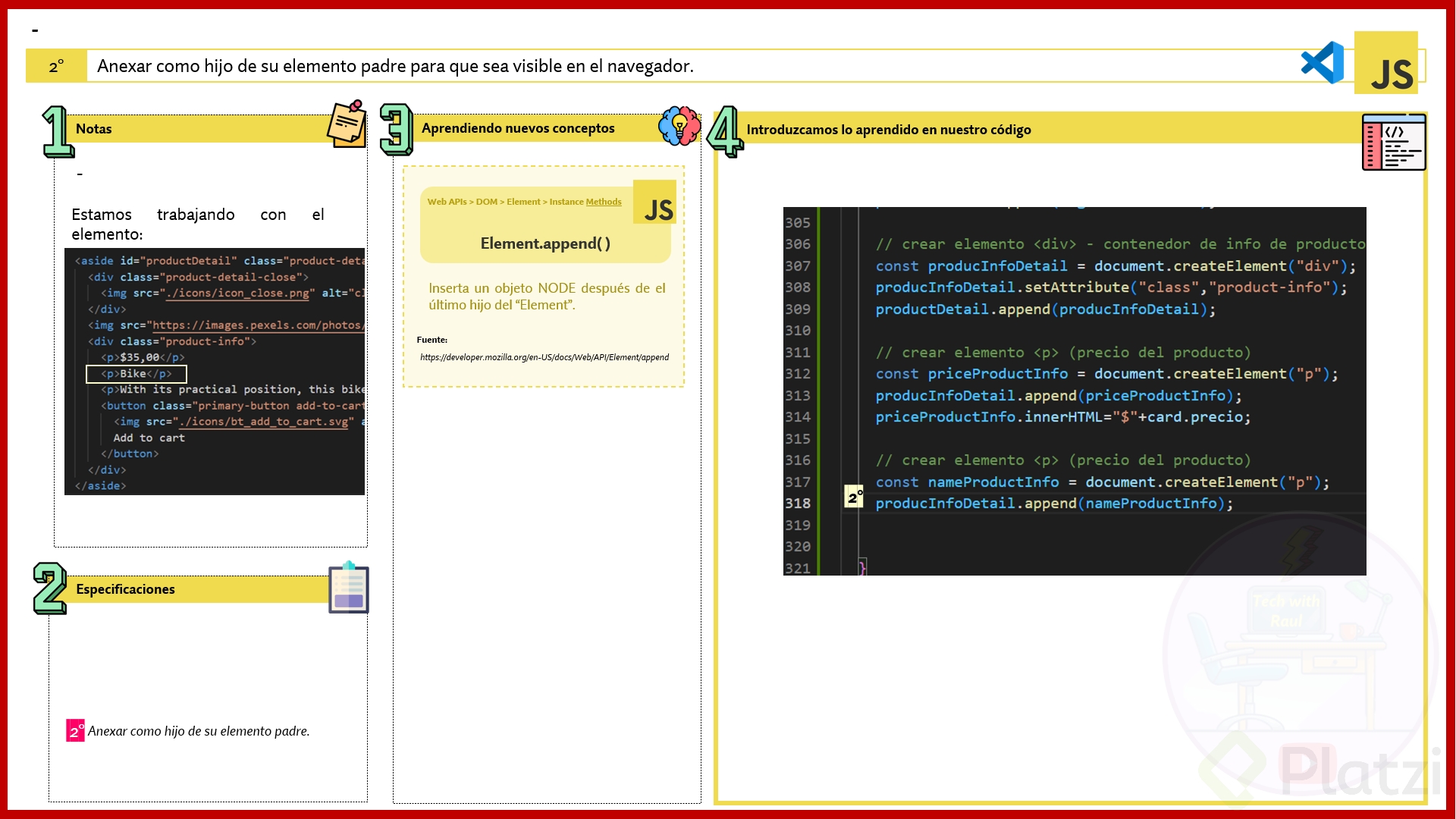Click the HTML code snippet screenshot
Screen dimensions: 1456x819
point(215,372)
